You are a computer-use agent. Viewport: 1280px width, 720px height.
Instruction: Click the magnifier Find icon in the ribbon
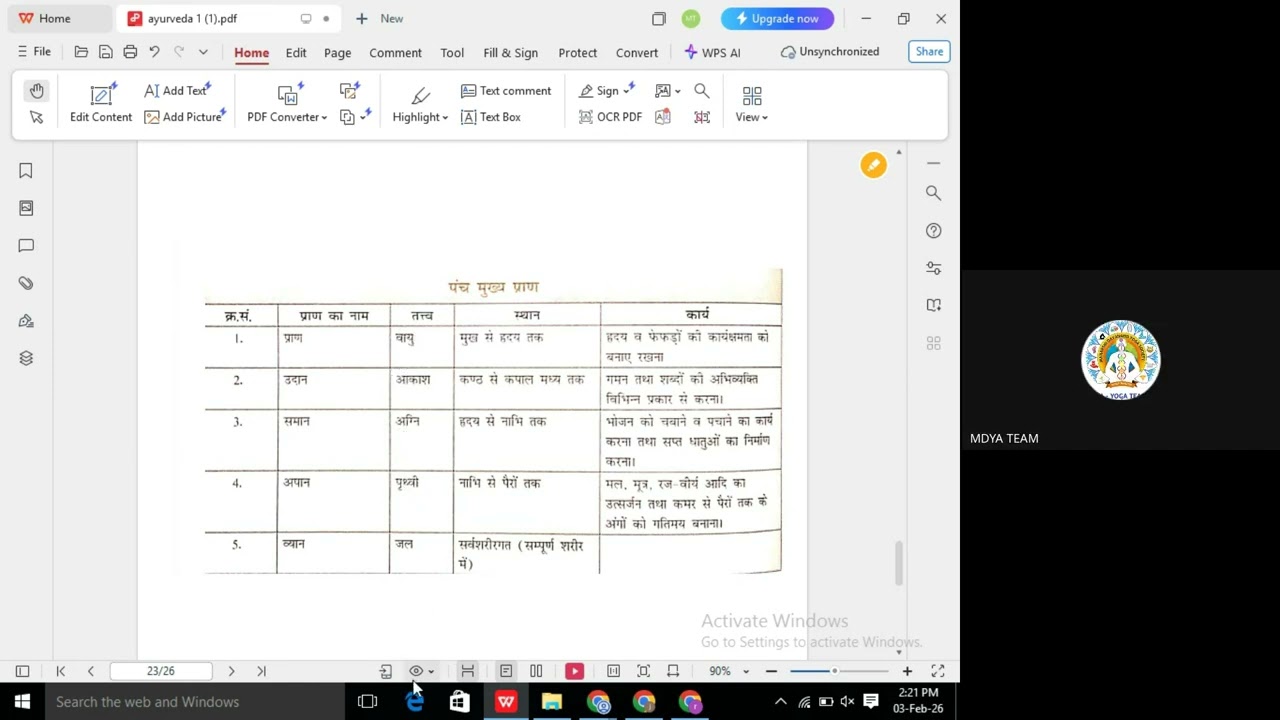tap(702, 91)
